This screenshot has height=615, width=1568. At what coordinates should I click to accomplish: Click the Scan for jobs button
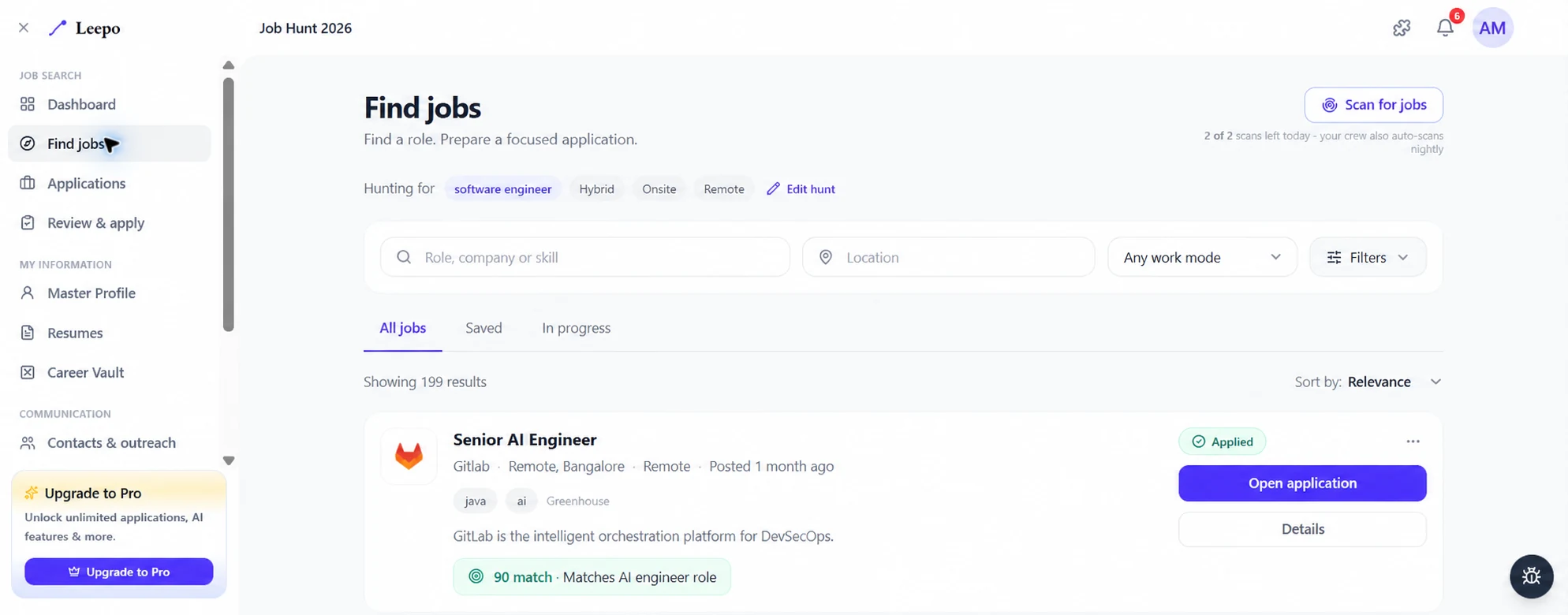pos(1373,105)
